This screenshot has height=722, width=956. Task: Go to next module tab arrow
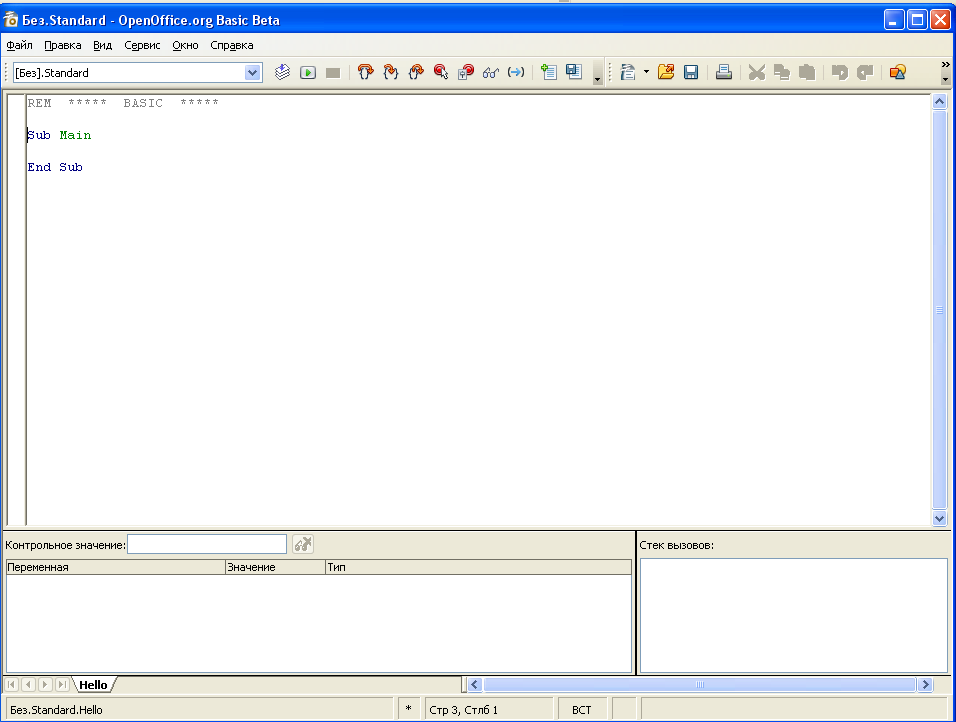[x=45, y=685]
